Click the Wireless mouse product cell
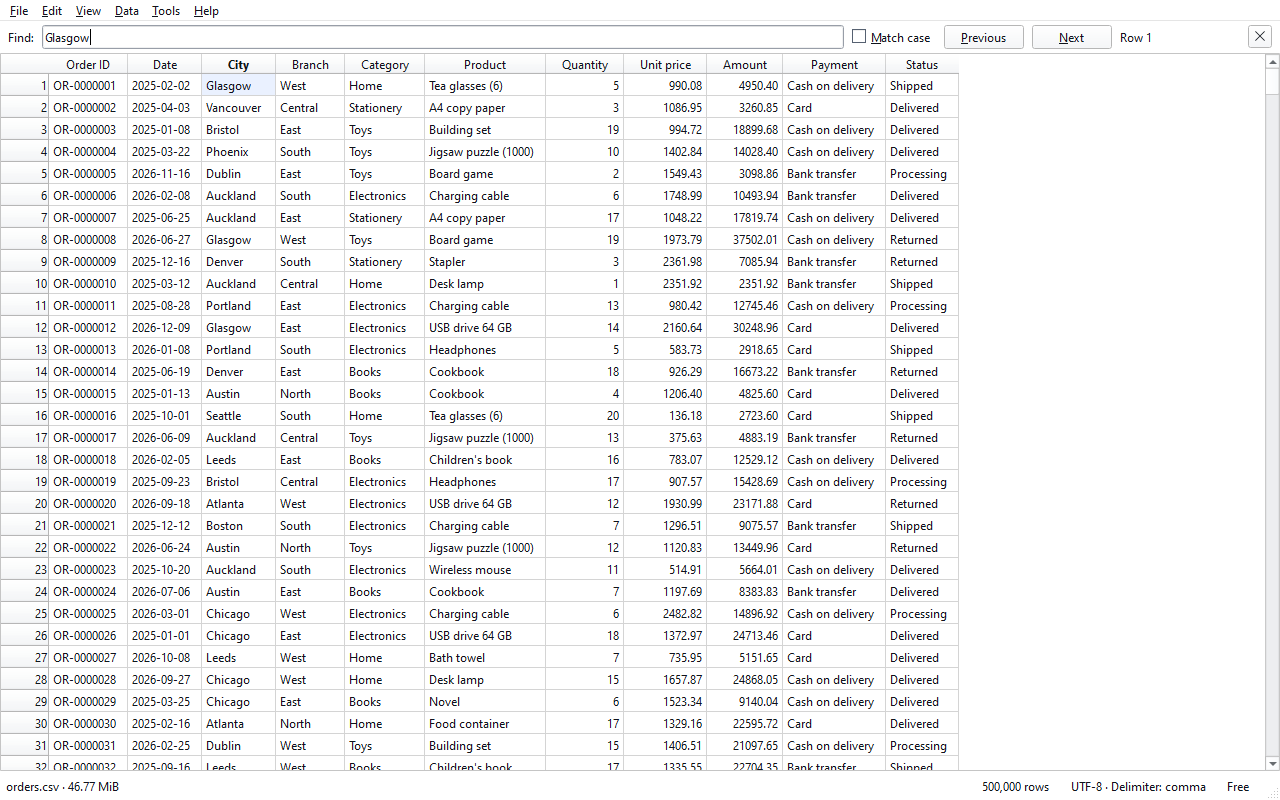Screen dimensions: 1280x800 (x=485, y=570)
